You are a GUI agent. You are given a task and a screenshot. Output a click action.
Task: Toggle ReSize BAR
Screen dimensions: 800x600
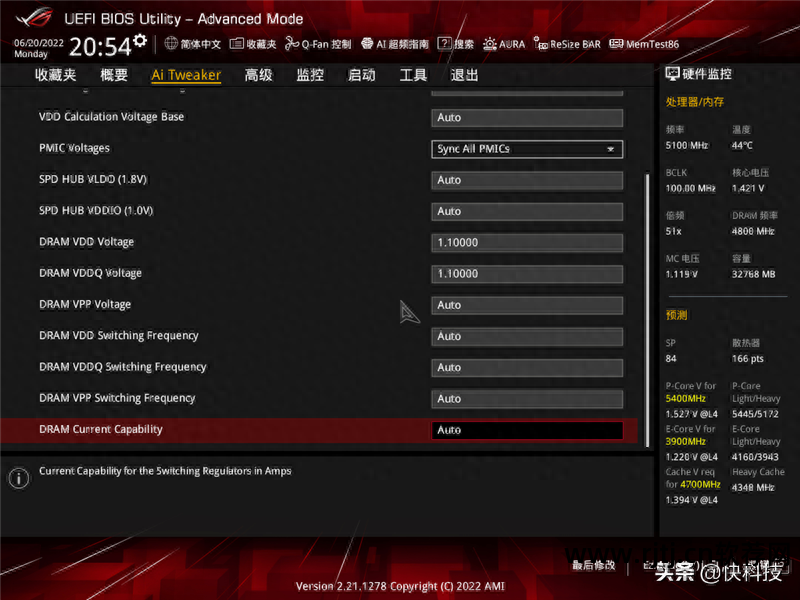coord(567,44)
